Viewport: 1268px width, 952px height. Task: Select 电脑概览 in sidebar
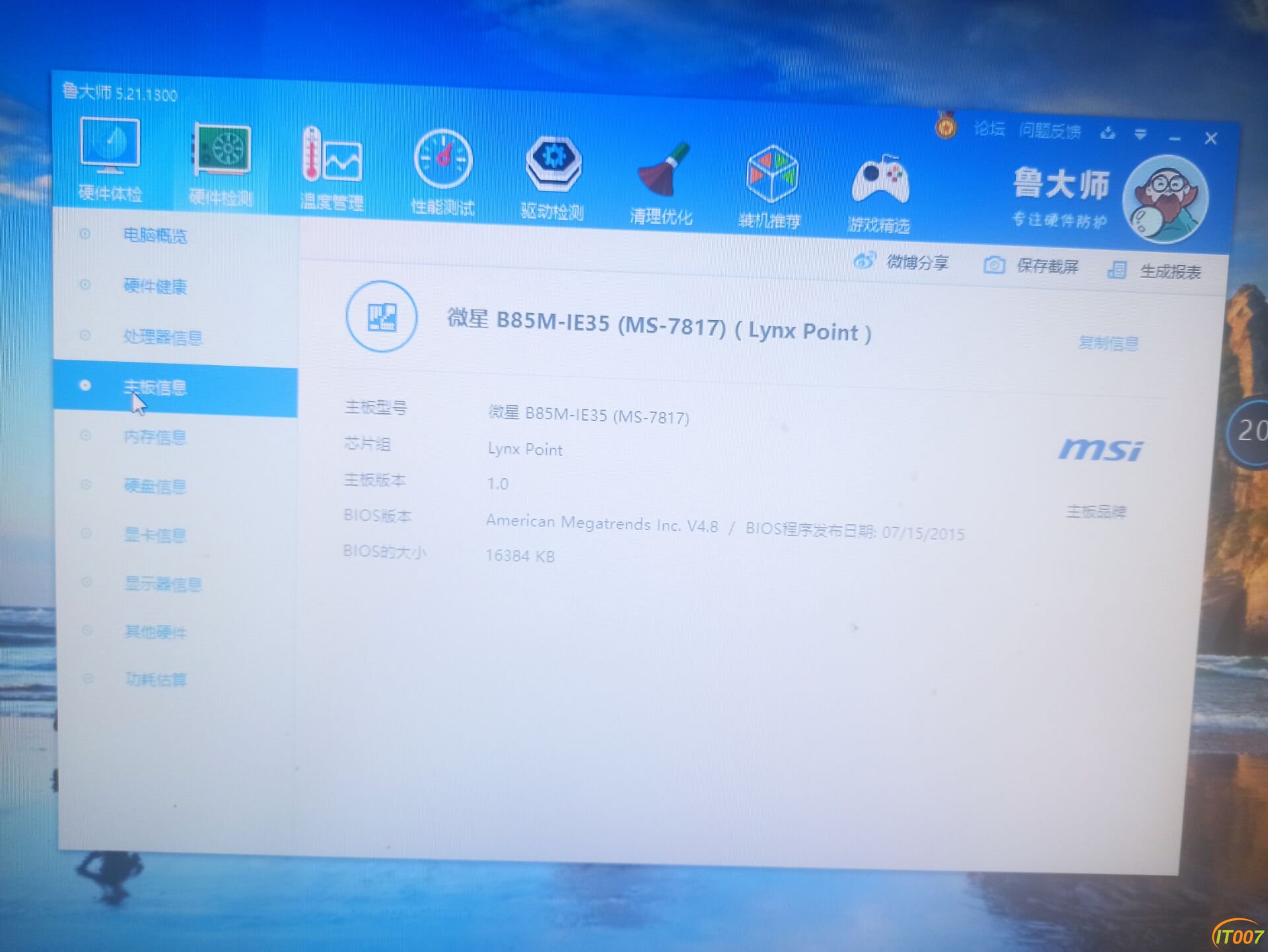coord(155,235)
